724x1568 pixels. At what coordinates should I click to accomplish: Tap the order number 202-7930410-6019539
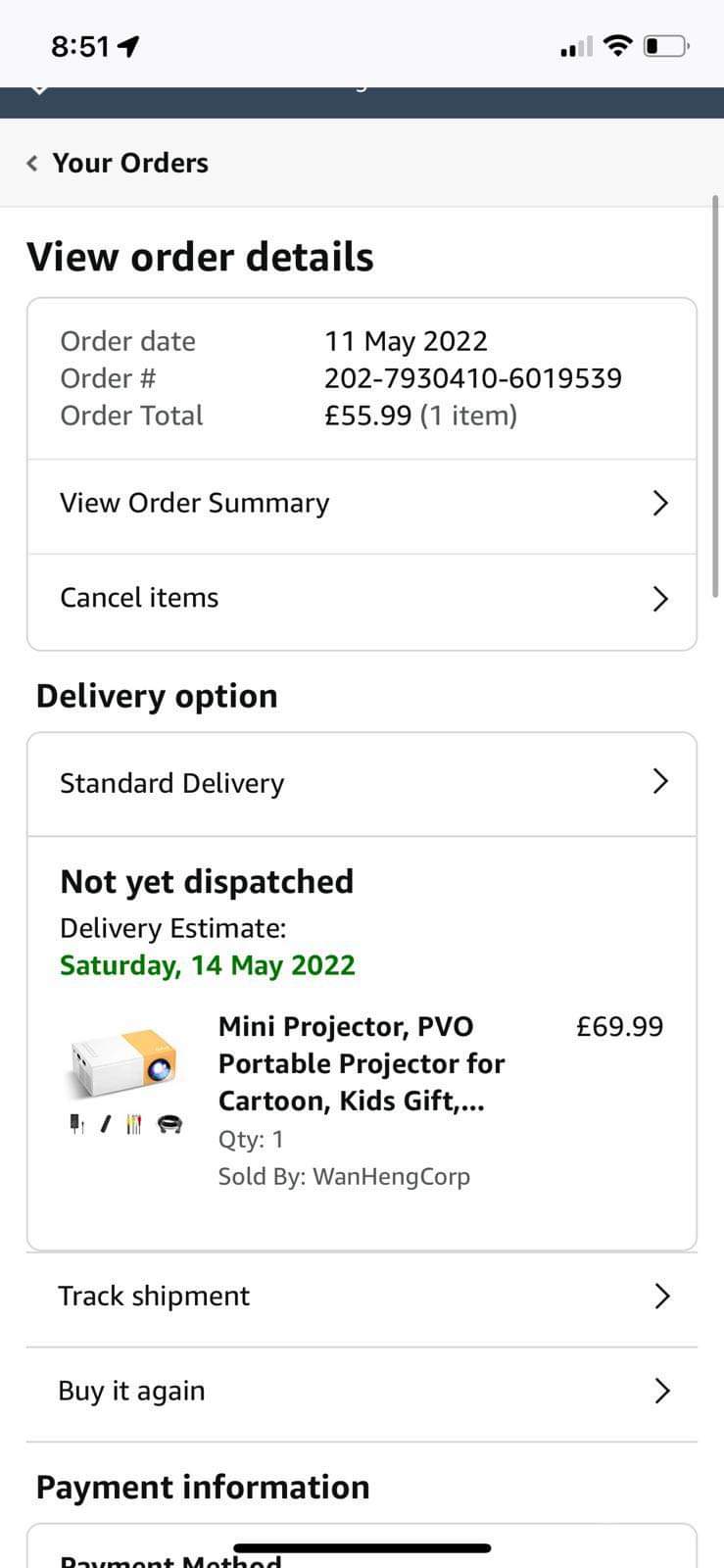point(473,378)
